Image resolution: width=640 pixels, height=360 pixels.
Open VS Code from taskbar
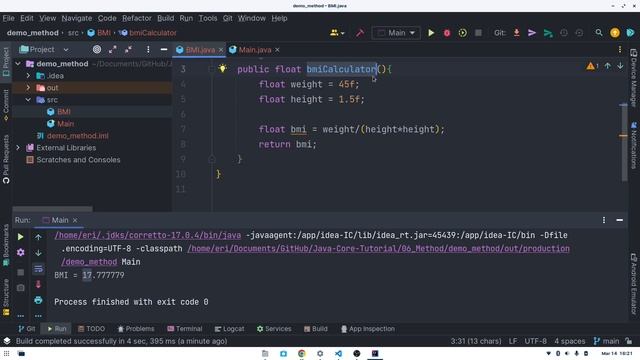click(338, 353)
